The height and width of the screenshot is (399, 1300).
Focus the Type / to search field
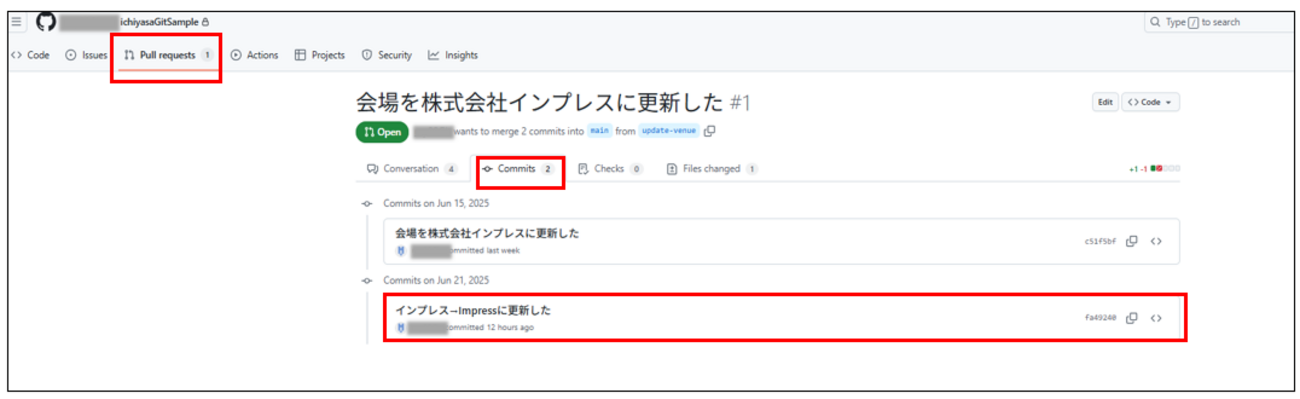coord(1219,22)
